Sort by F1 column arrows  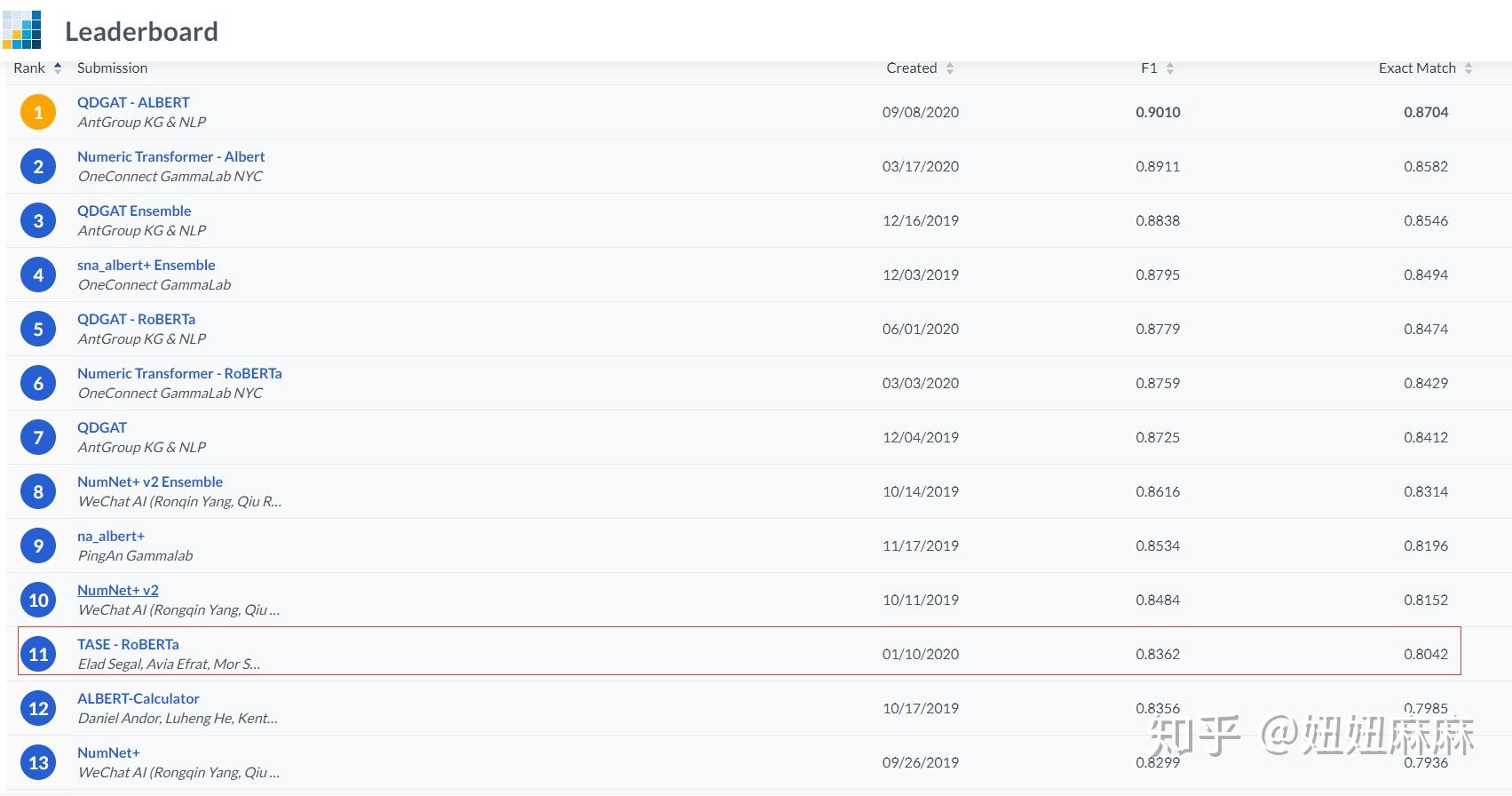pyautogui.click(x=1170, y=68)
